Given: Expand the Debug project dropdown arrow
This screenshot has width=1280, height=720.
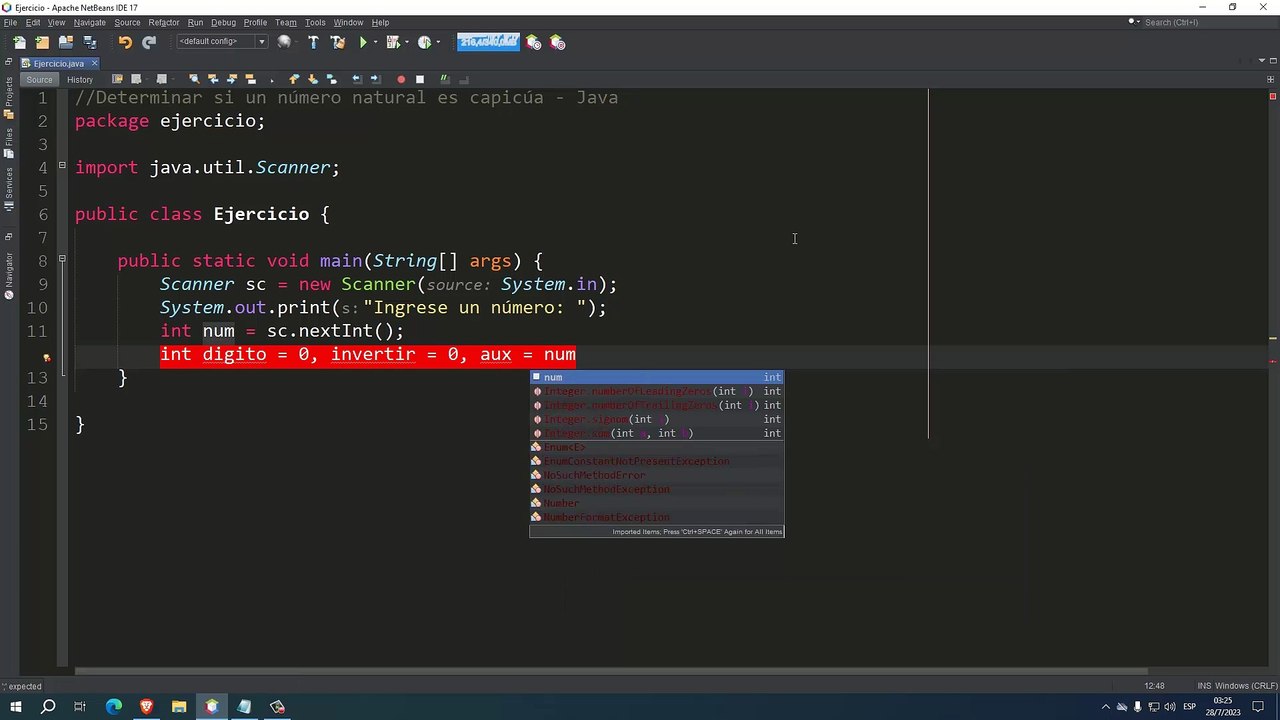Looking at the screenshot, I should tap(407, 43).
